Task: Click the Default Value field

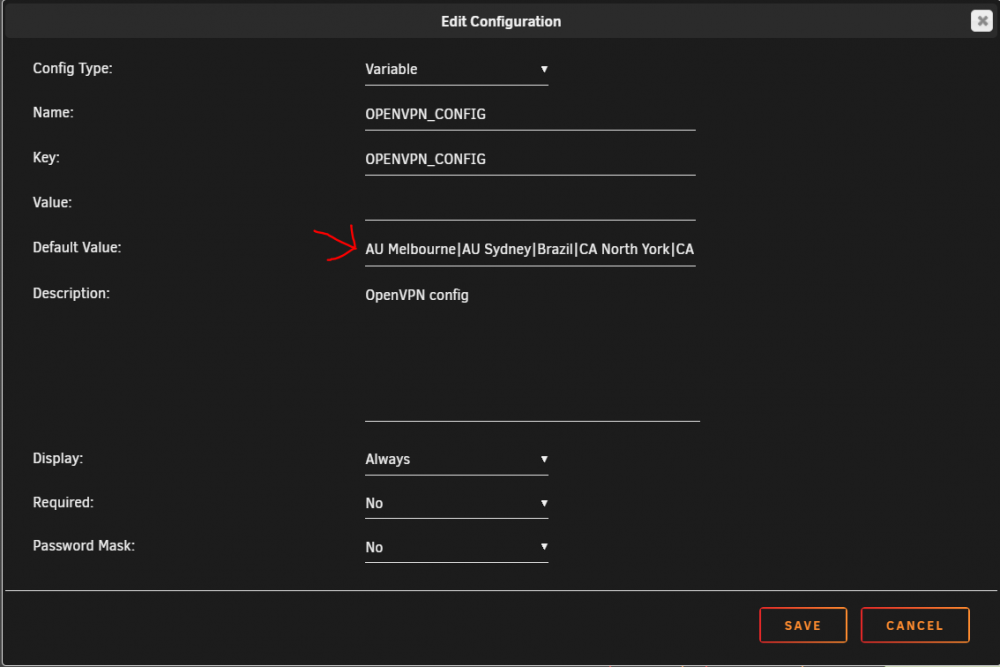Action: (530, 249)
